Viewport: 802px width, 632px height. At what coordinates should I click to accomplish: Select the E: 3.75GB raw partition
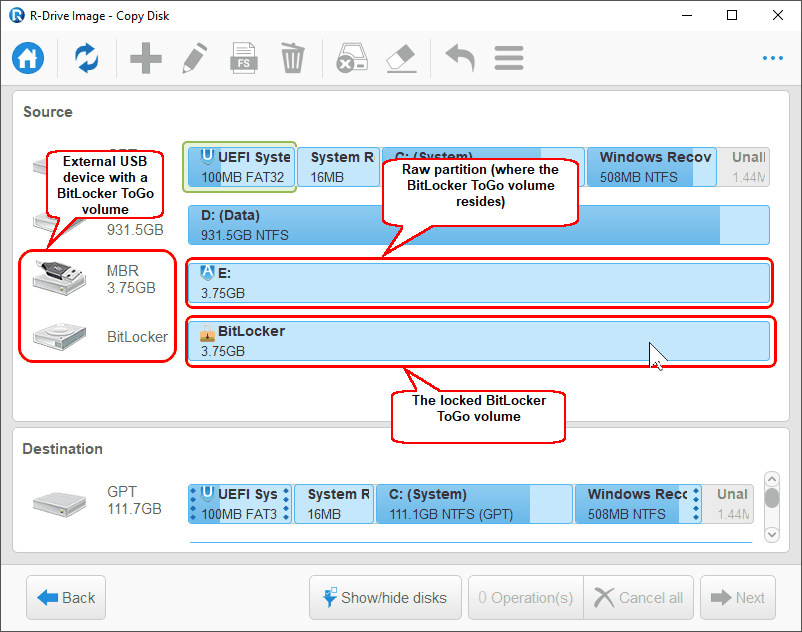coord(479,283)
